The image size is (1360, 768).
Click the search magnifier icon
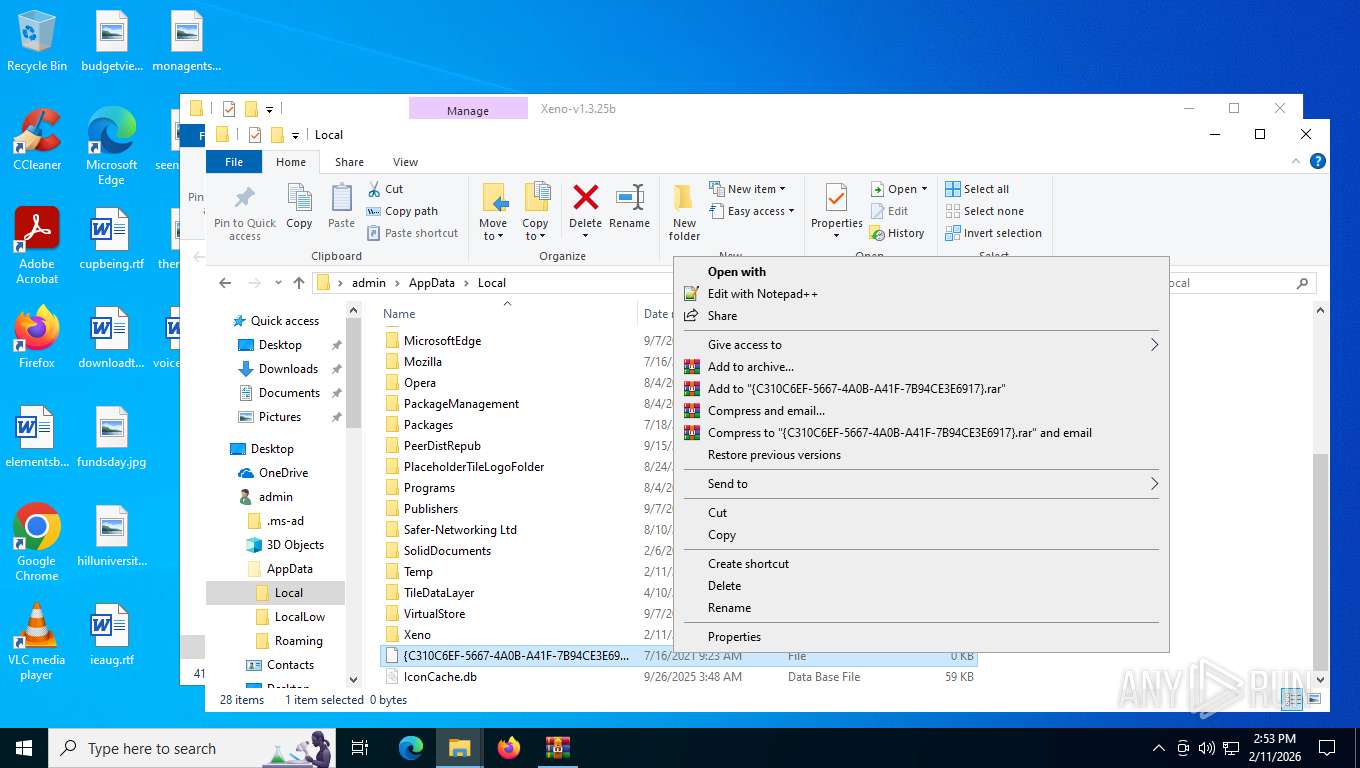pos(1302,283)
